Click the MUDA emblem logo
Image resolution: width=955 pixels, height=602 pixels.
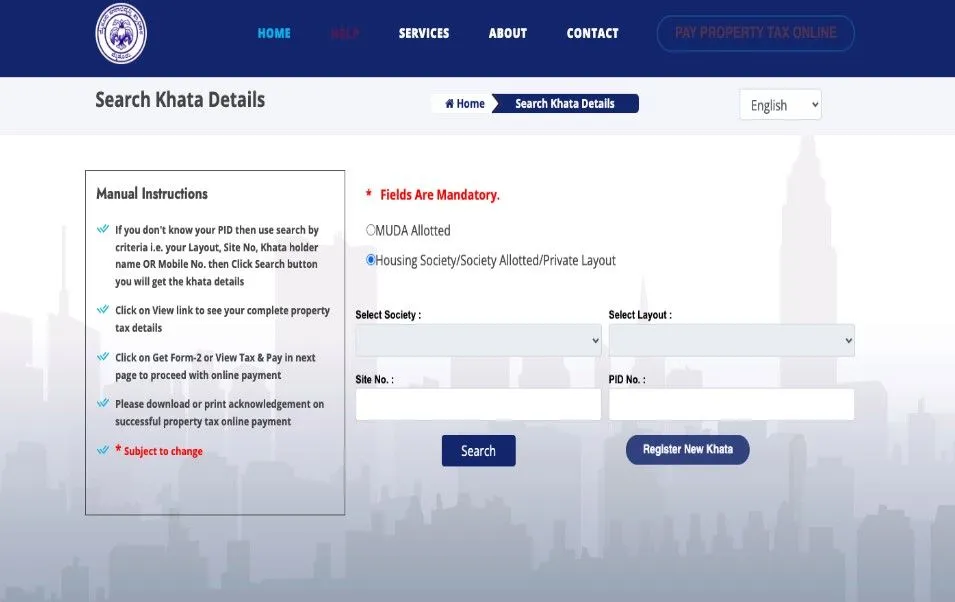click(x=121, y=34)
